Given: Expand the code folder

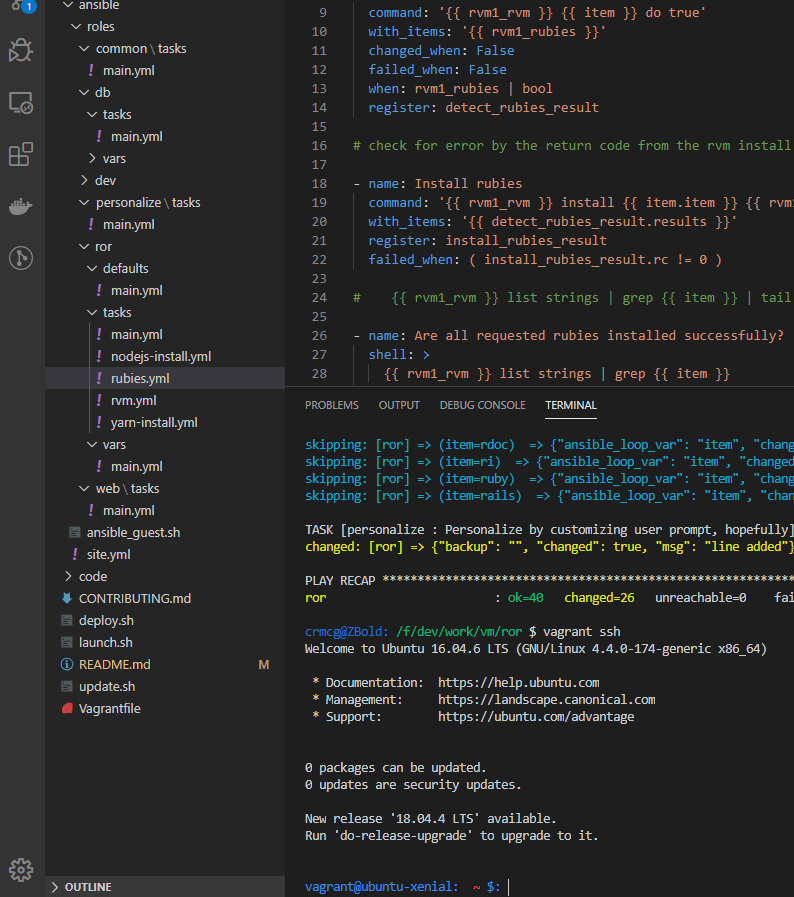Looking at the screenshot, I should 68,576.
